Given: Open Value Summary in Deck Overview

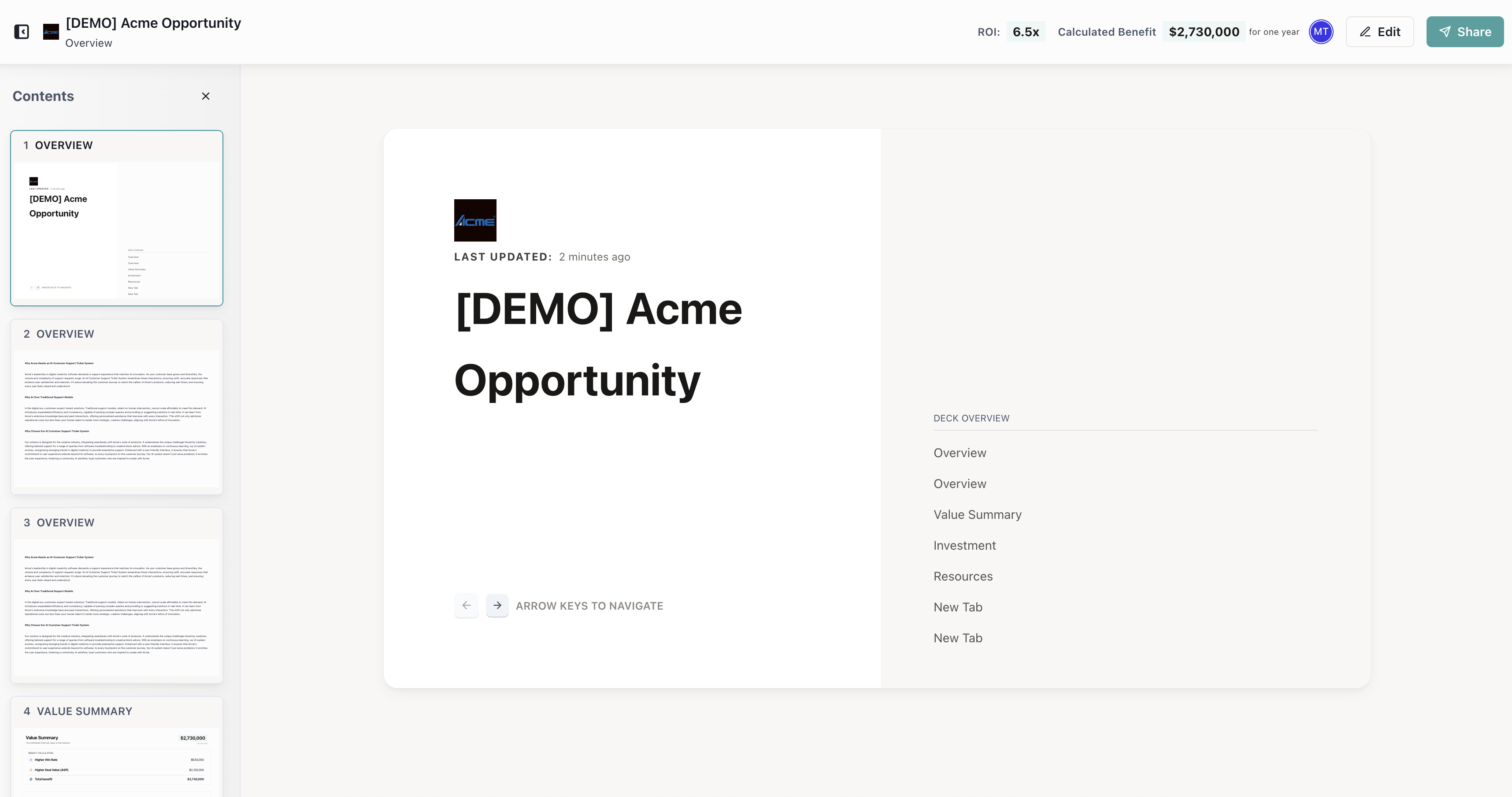Looking at the screenshot, I should click(977, 514).
